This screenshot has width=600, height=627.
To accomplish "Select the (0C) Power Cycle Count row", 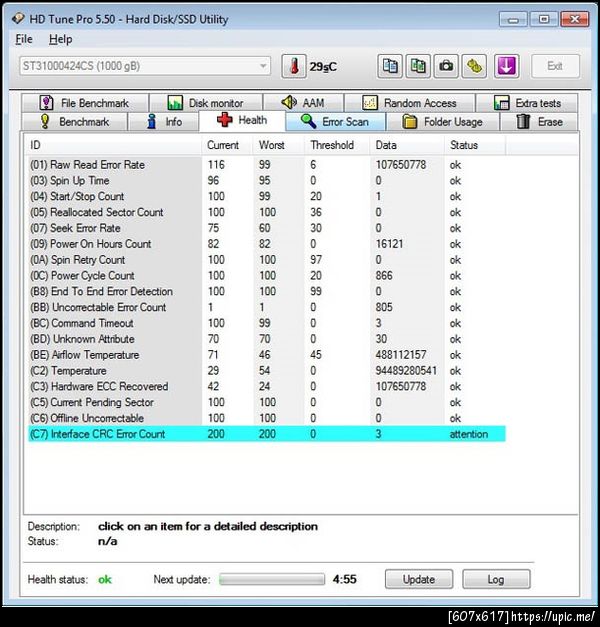I will click(267, 276).
